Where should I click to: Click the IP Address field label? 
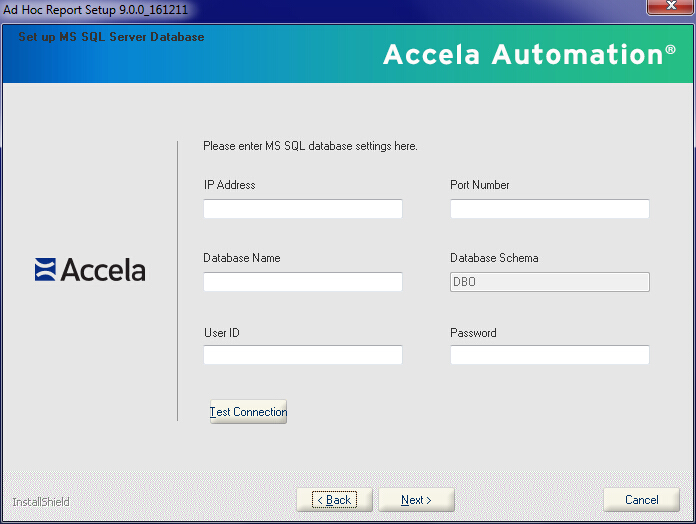pyautogui.click(x=229, y=185)
